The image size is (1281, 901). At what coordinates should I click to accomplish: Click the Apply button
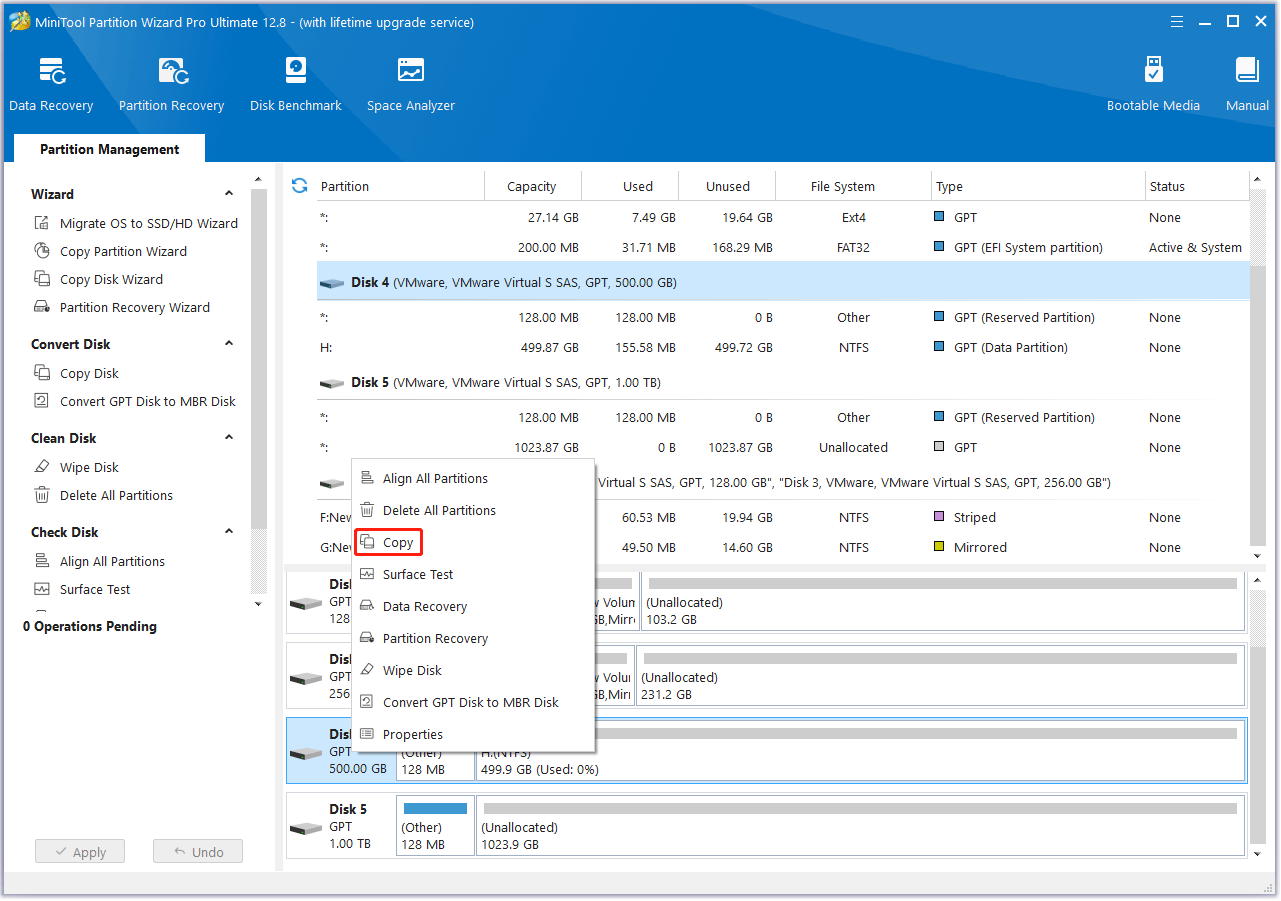(80, 852)
